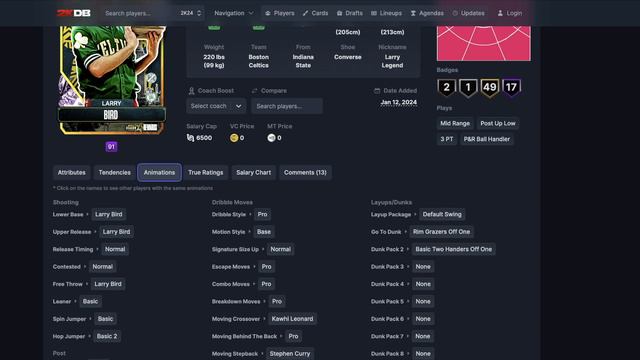Click Free Throw Larry Bird animation

click(x=108, y=284)
